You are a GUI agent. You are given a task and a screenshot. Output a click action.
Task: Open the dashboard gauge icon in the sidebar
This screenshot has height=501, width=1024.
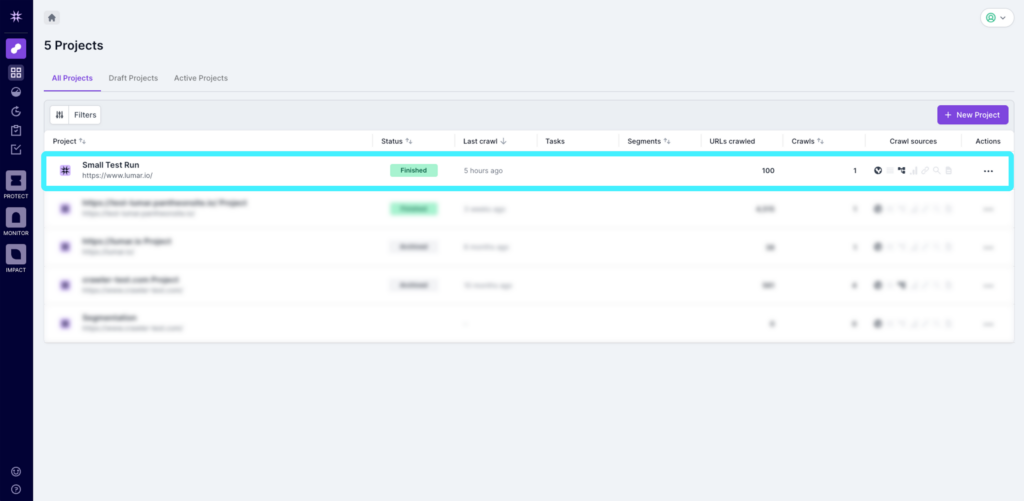[16, 92]
